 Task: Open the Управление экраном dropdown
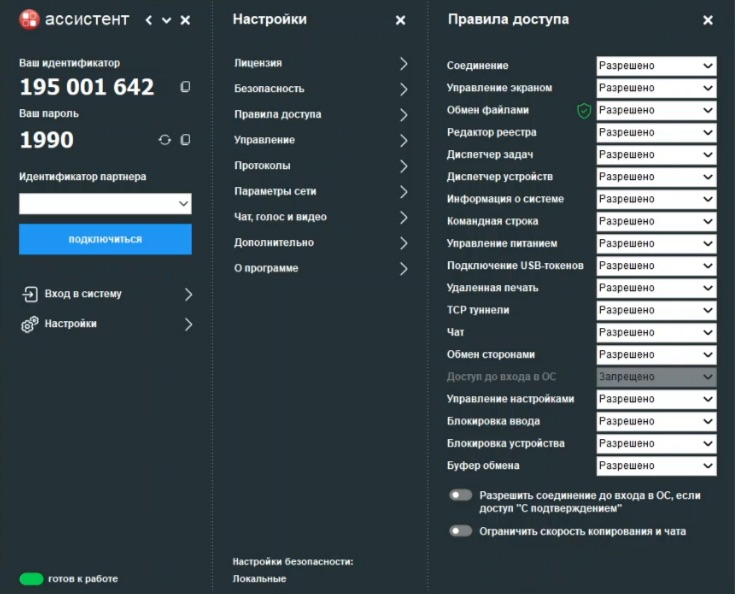(x=656, y=88)
